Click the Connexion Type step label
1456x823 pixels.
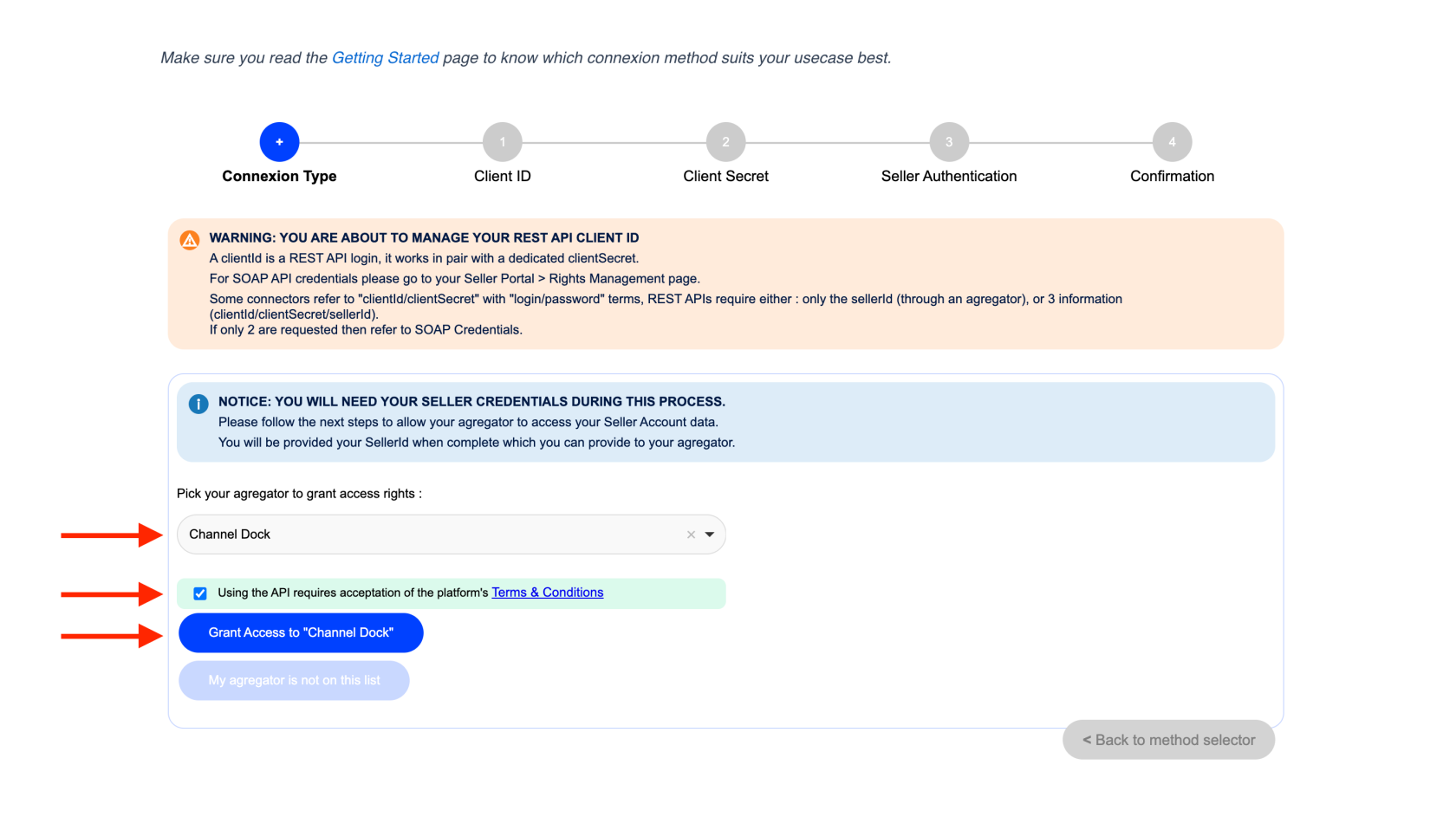(279, 176)
